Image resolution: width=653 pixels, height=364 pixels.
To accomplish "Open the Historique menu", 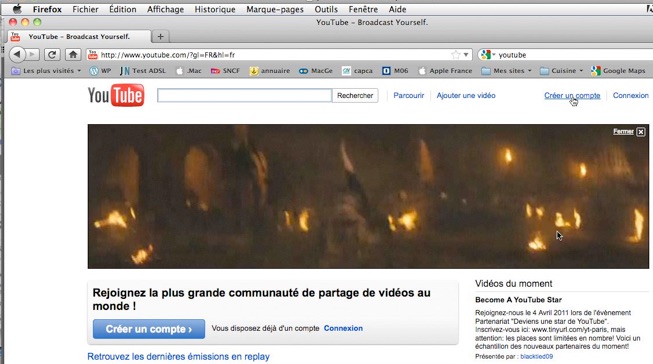I will pyautogui.click(x=215, y=9).
